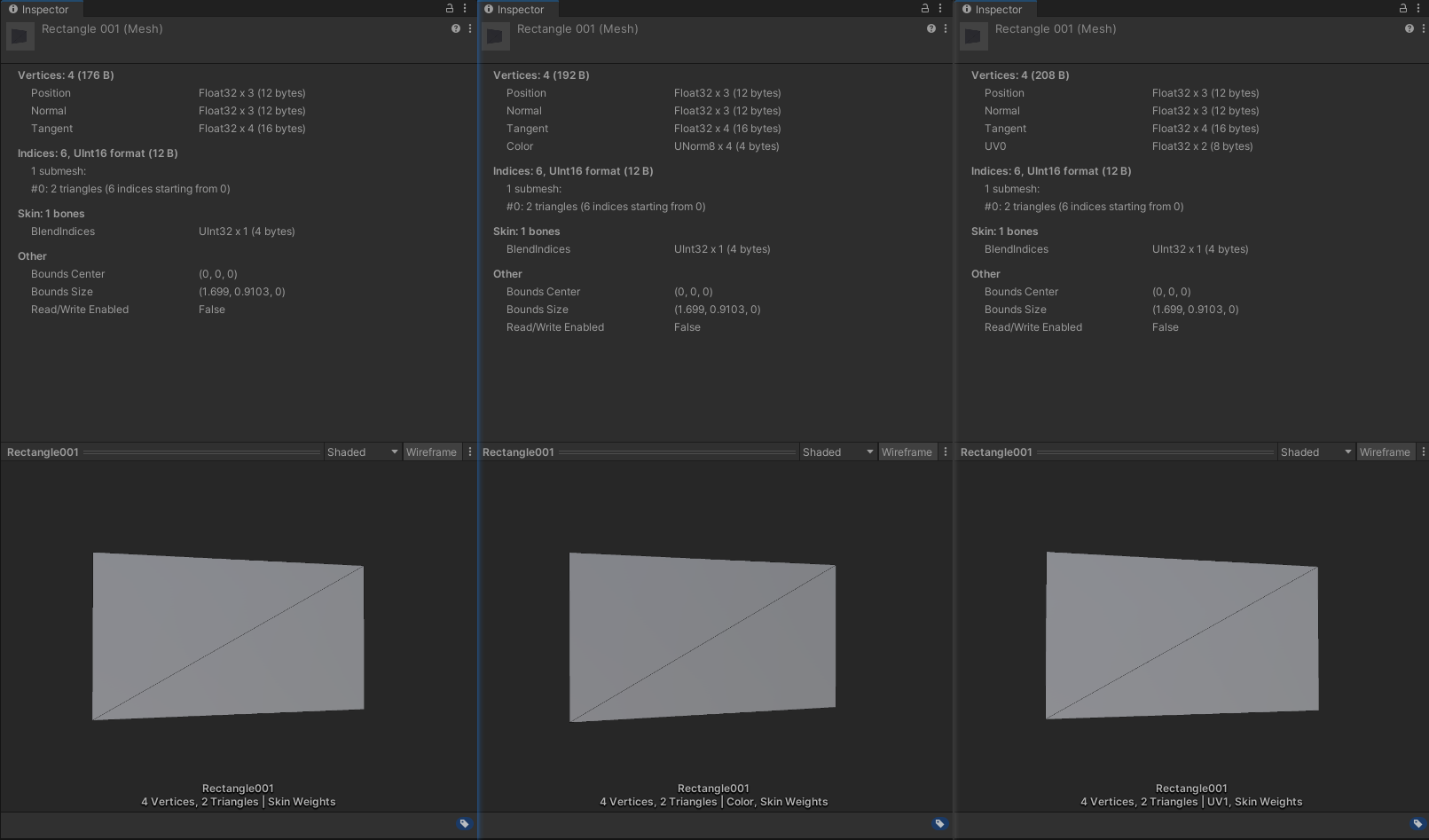The height and width of the screenshot is (840, 1429).
Task: Open help icon in middle mesh header
Action: pyautogui.click(x=931, y=28)
